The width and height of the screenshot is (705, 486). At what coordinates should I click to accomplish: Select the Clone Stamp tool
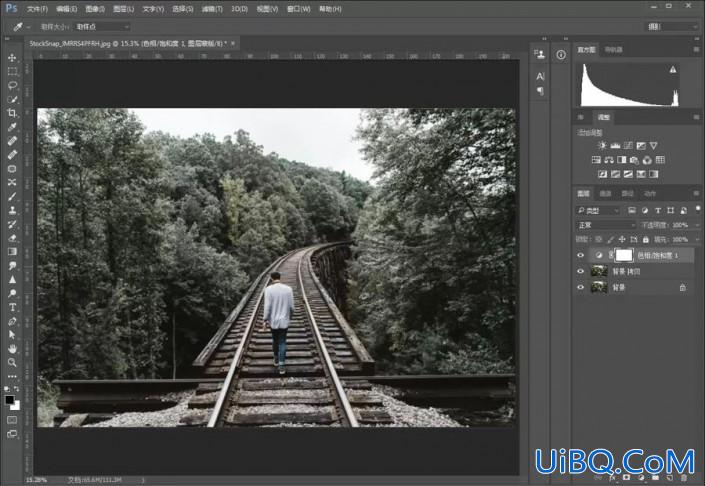[x=12, y=210]
